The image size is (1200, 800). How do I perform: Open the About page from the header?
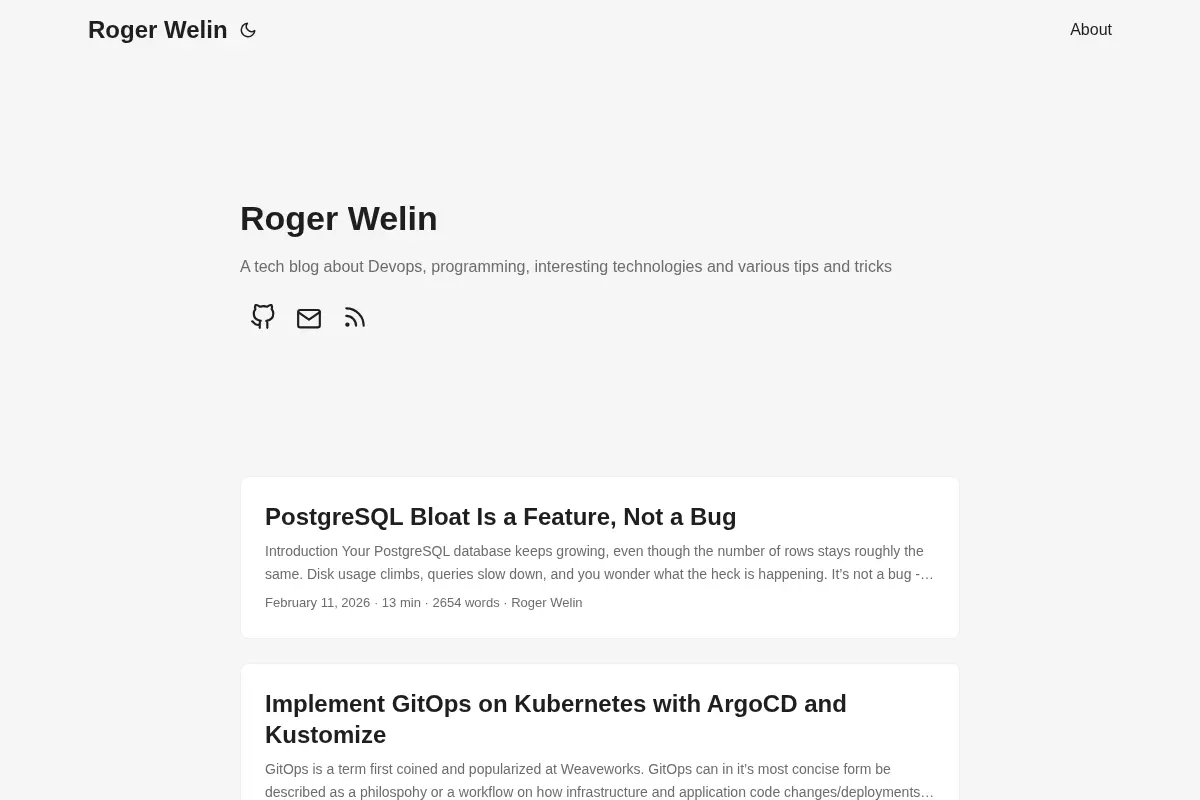pyautogui.click(x=1091, y=30)
